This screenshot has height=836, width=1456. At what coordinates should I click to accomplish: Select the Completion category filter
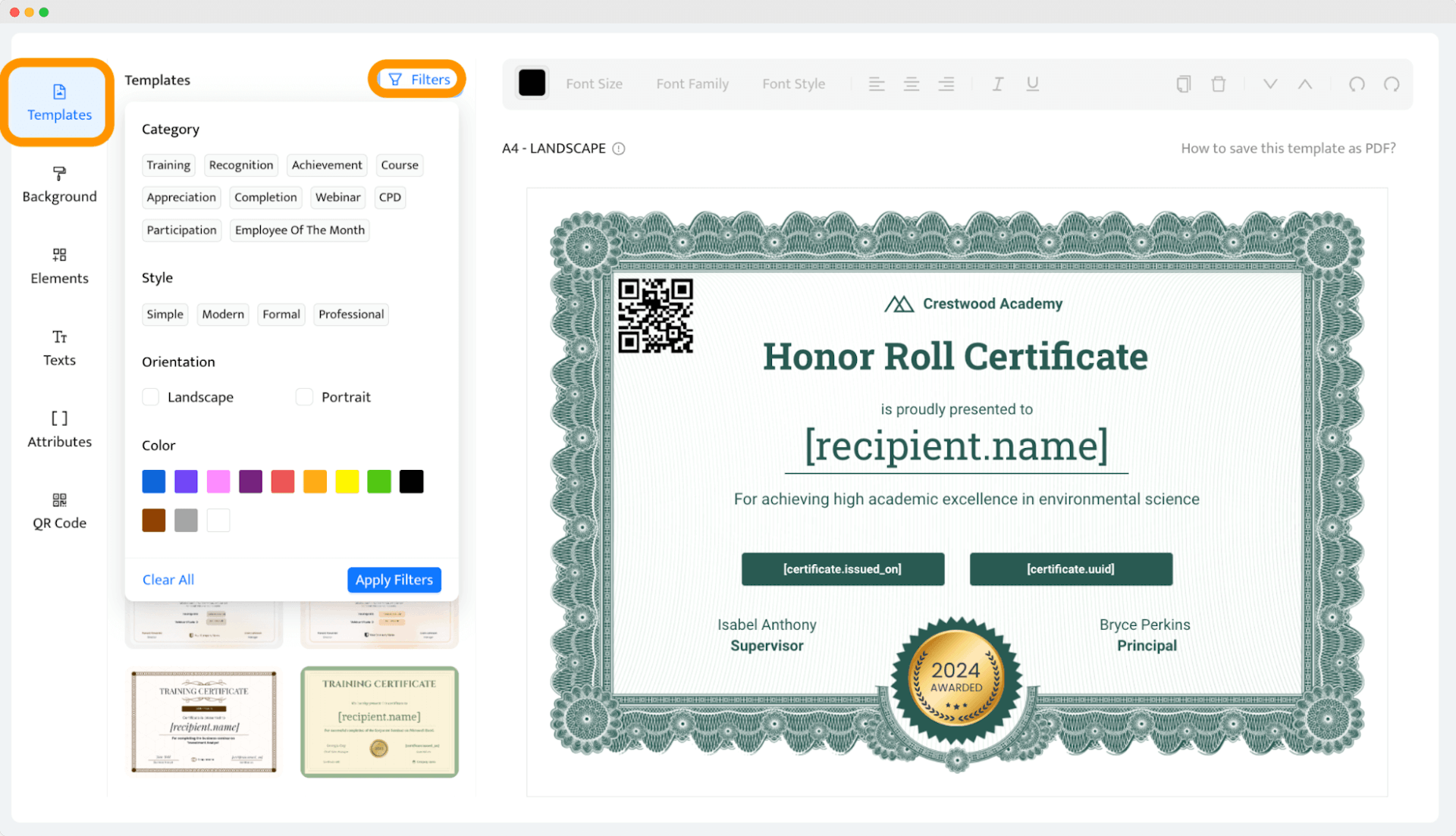pos(264,197)
